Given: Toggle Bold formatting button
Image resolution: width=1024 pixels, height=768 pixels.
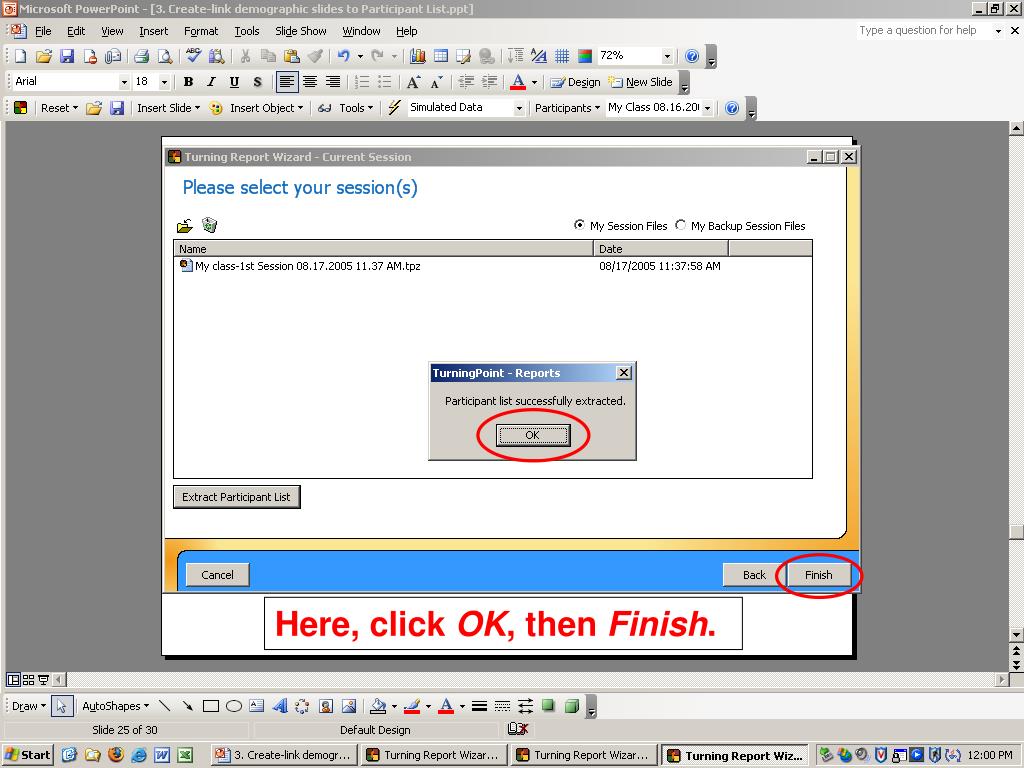Looking at the screenshot, I should 188,82.
